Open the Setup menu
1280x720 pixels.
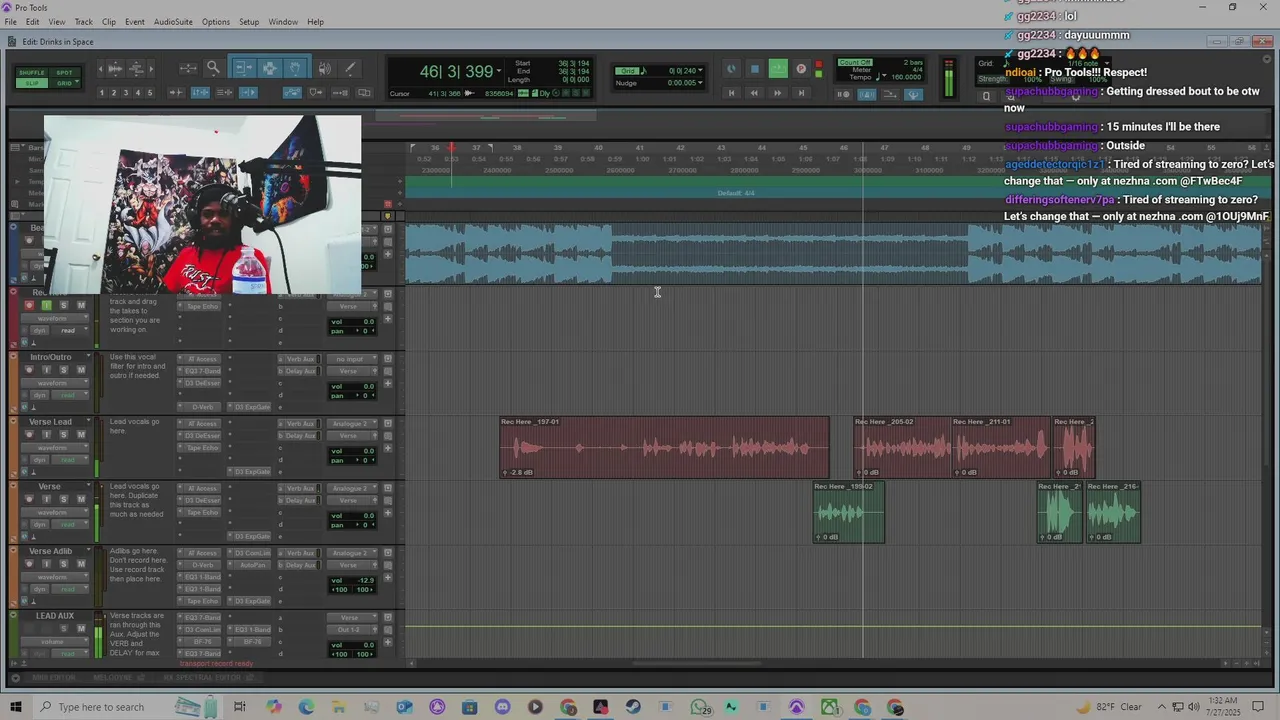point(249,22)
